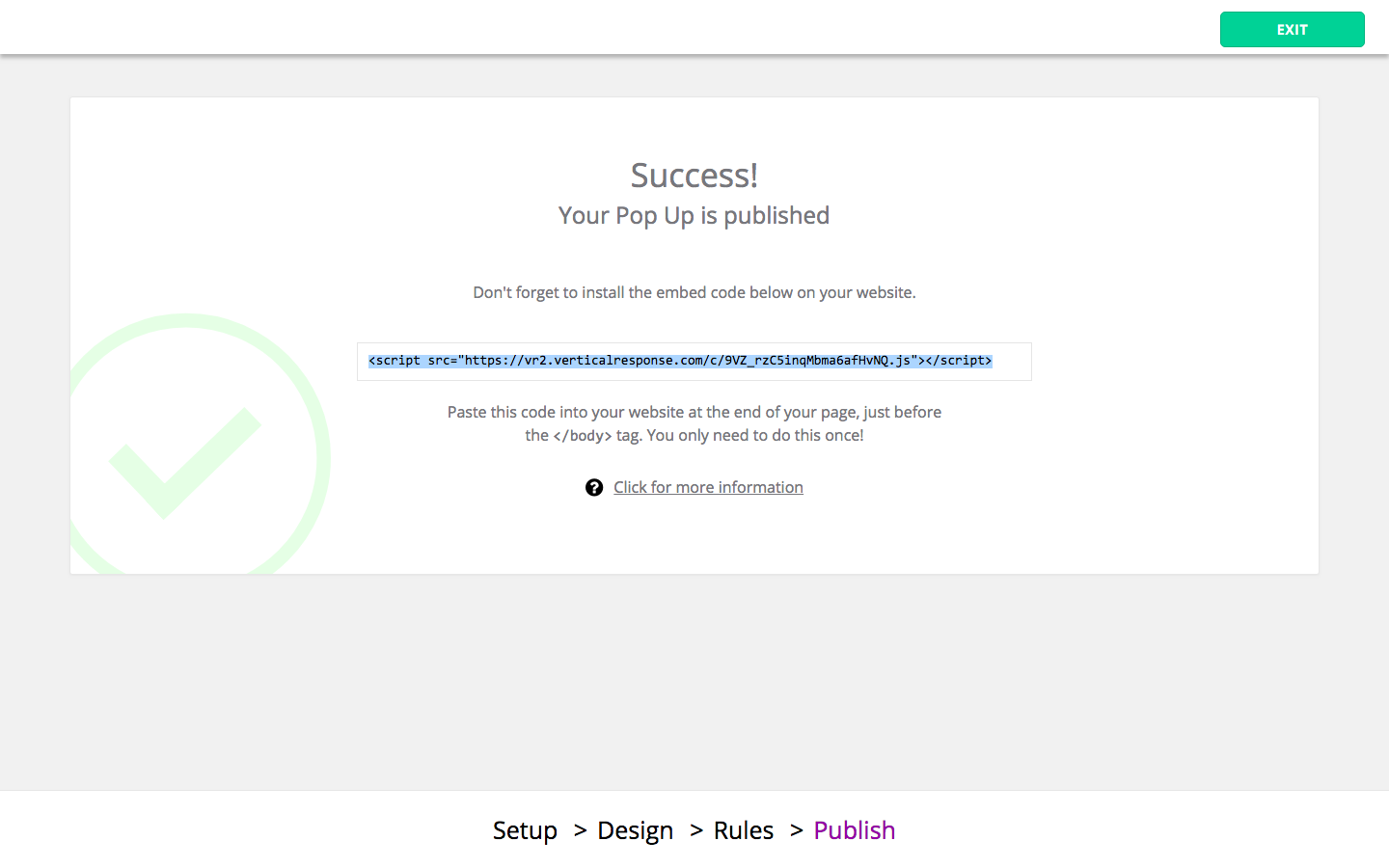Click the </body> tag text
Viewport: 1389px width, 868px height.
[x=583, y=436]
